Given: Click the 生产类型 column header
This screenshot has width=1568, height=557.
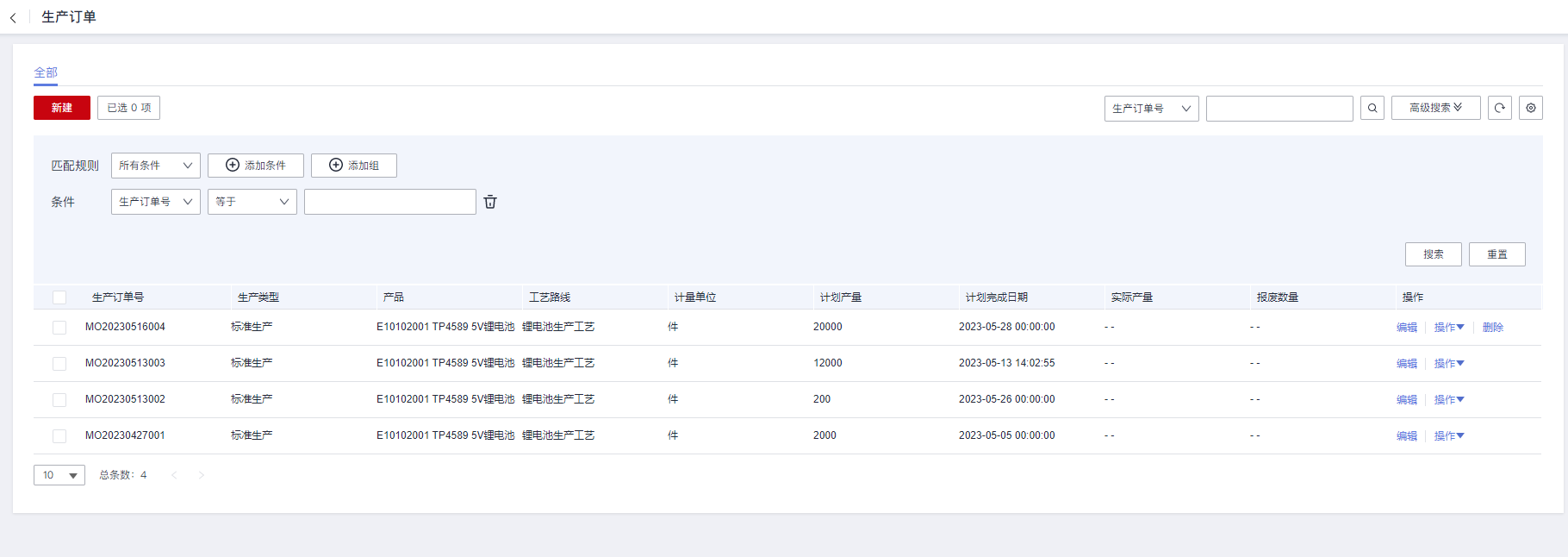Looking at the screenshot, I should (x=258, y=297).
